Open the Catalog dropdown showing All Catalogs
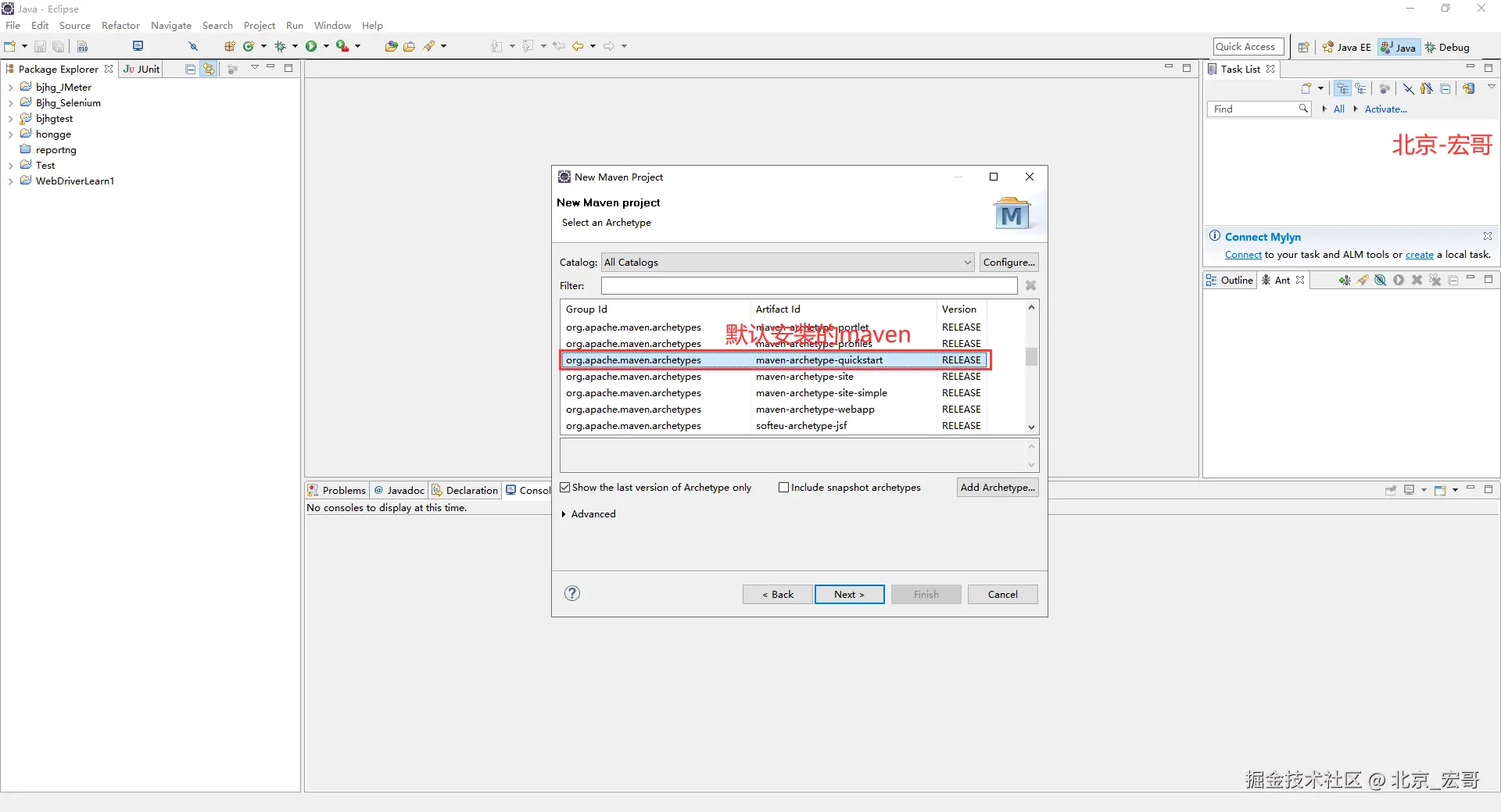 [x=788, y=263]
